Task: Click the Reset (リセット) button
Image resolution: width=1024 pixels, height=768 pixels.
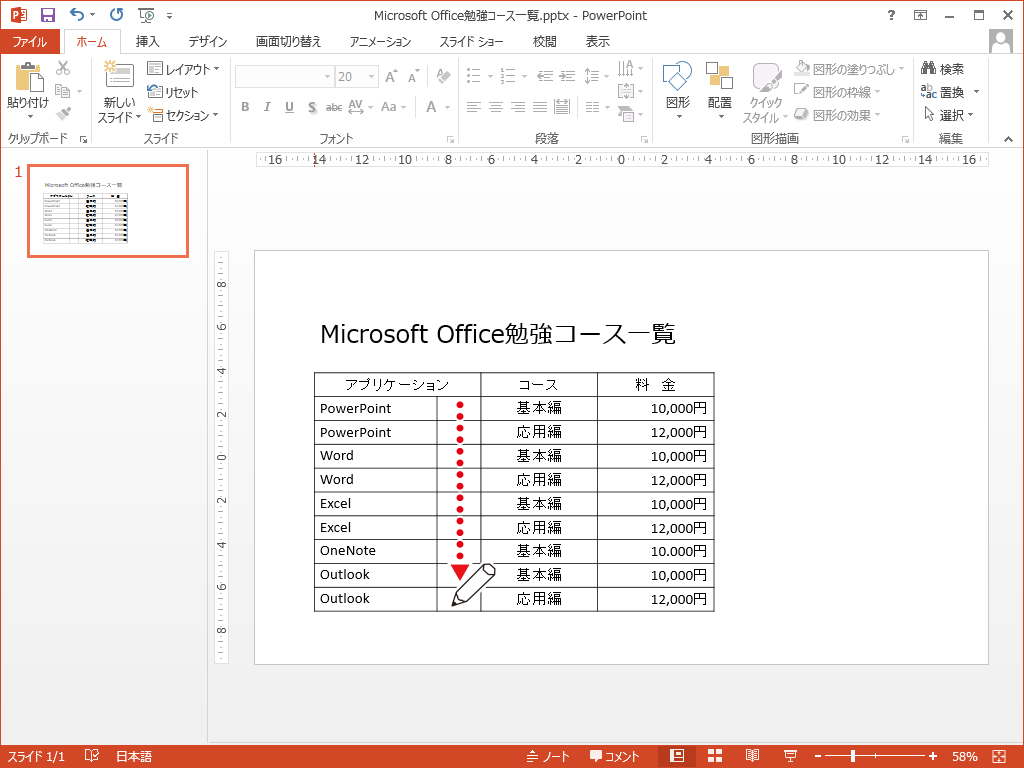Action: pos(172,92)
